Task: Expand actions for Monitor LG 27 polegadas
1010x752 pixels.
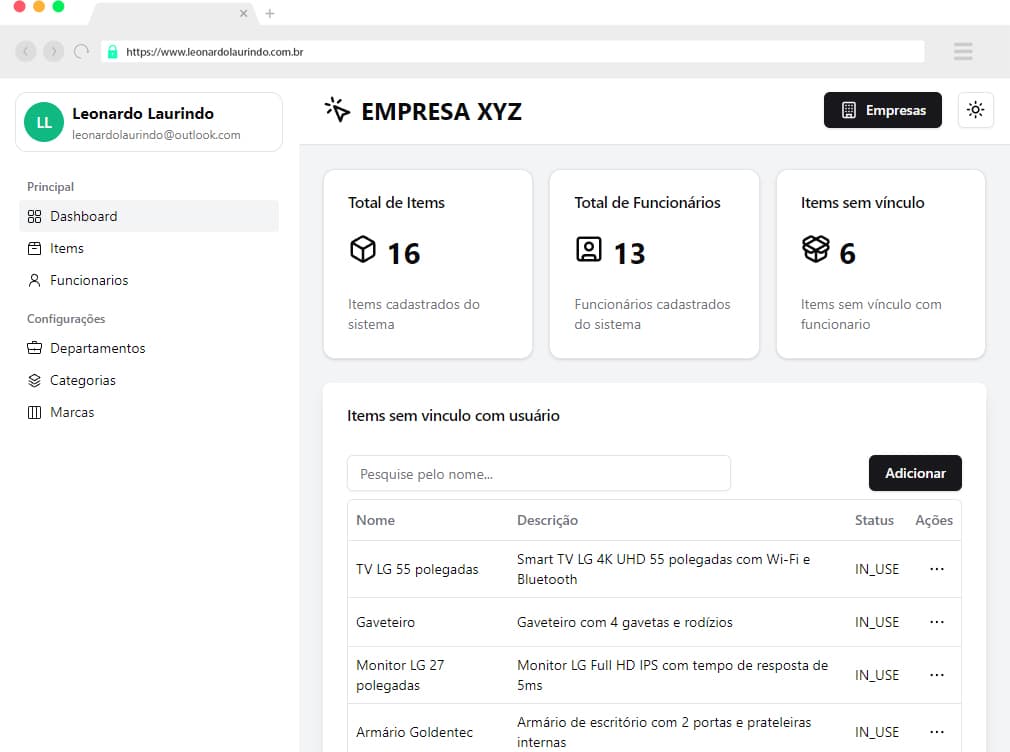Action: (936, 674)
